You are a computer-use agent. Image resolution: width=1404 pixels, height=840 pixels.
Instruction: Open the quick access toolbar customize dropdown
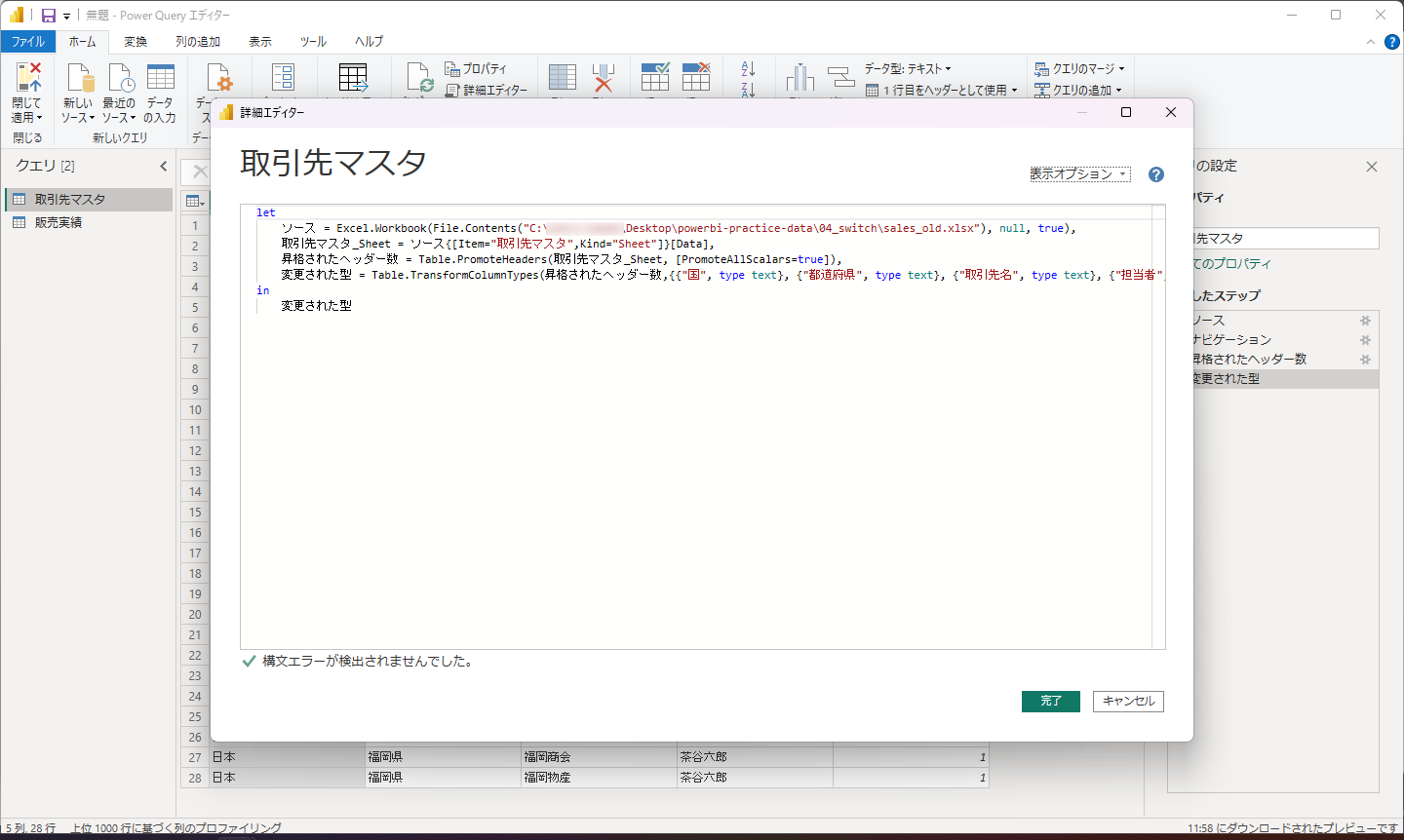(x=66, y=16)
